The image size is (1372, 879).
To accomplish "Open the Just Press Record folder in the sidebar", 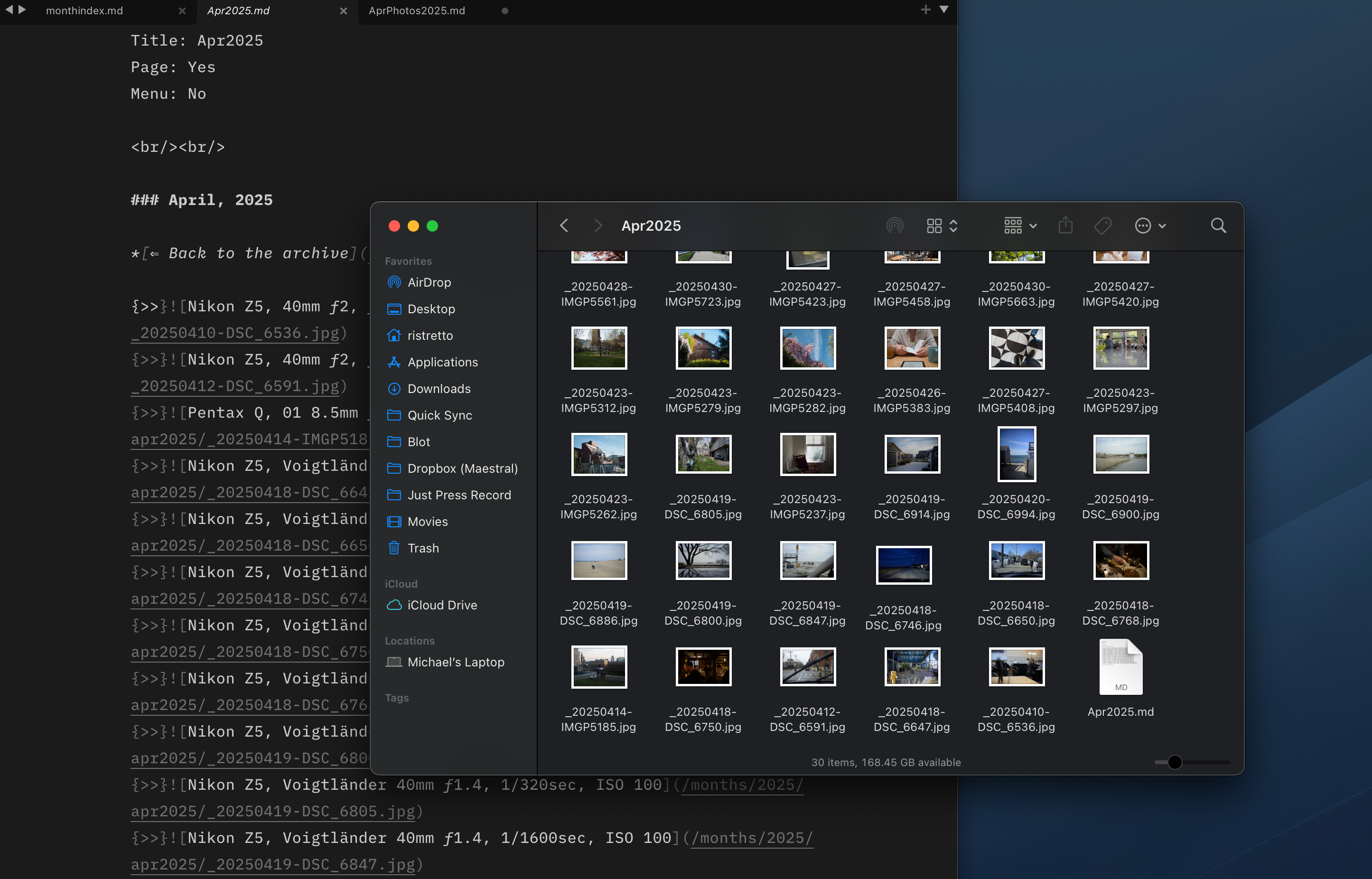I will [x=448, y=495].
